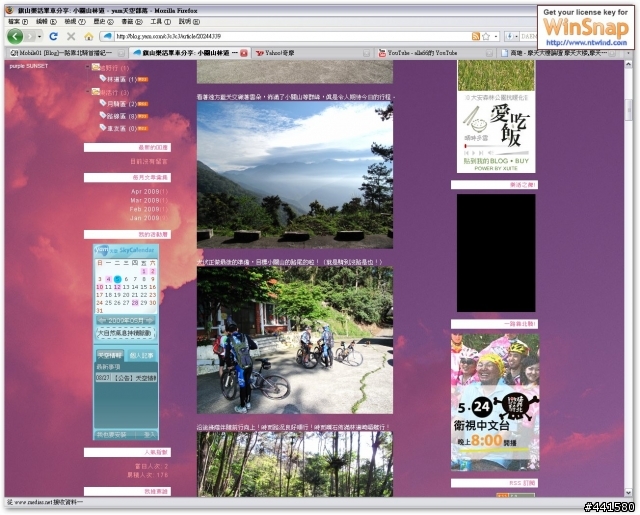
Task: Open the 檔案 (F) menu
Action: pyautogui.click(x=18, y=22)
